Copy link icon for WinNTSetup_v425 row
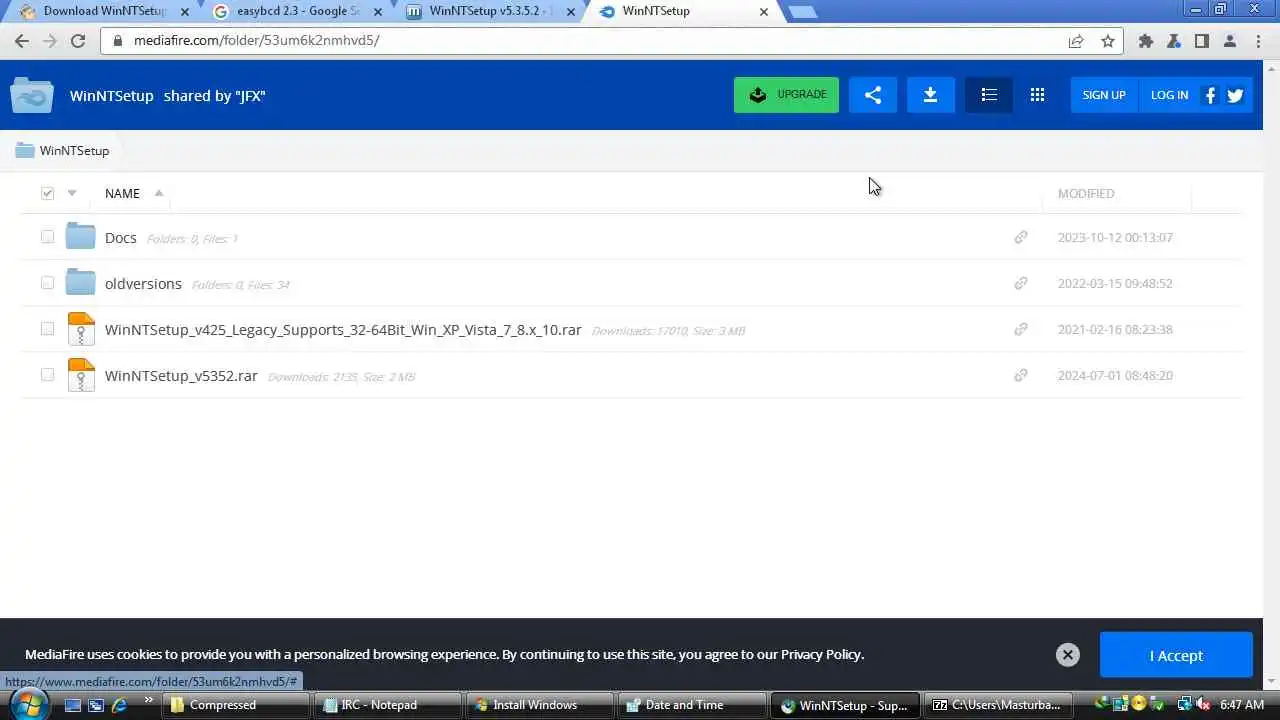Image resolution: width=1280 pixels, height=720 pixels. (x=1021, y=329)
